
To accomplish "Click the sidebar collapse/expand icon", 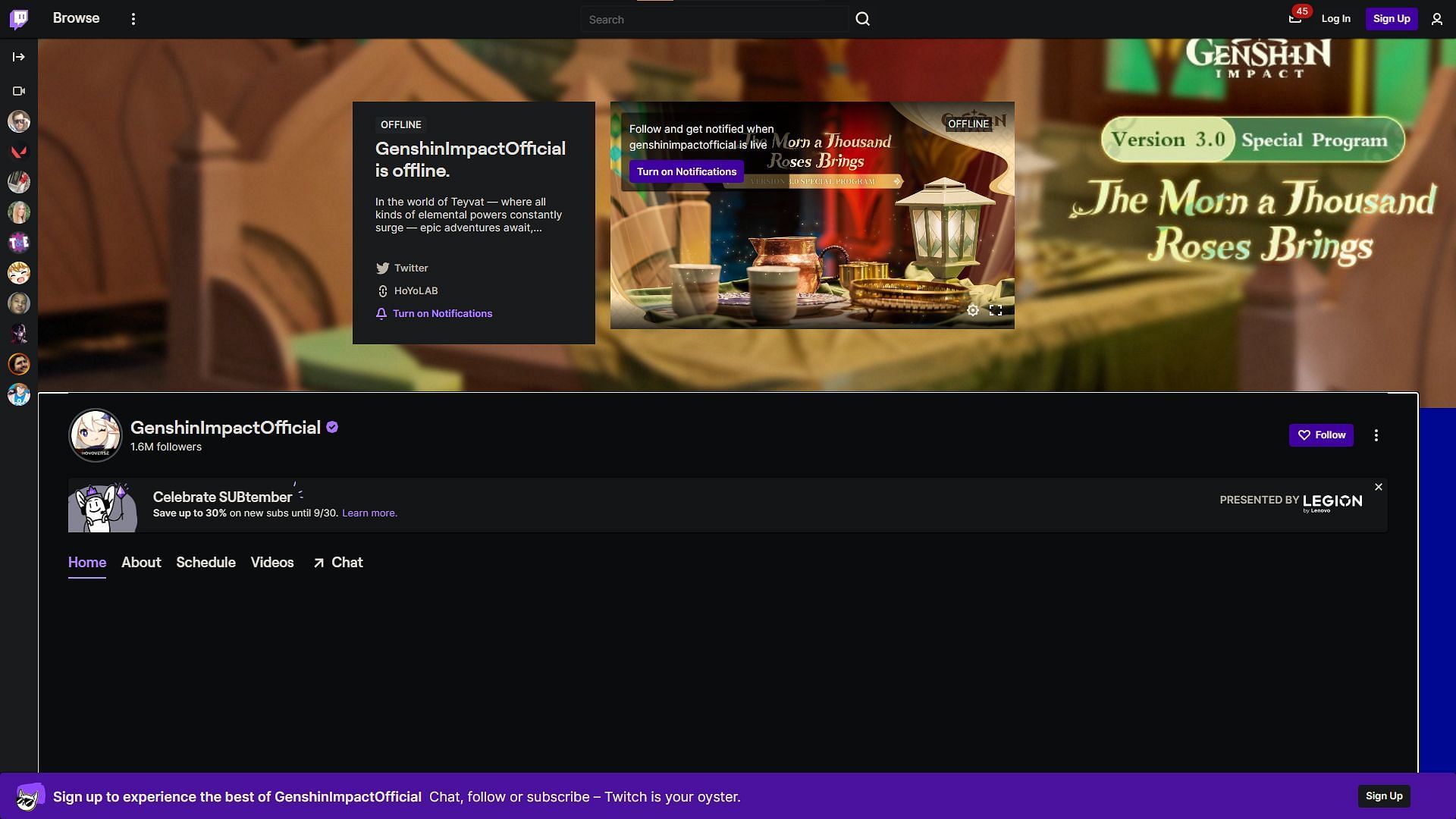I will (19, 57).
